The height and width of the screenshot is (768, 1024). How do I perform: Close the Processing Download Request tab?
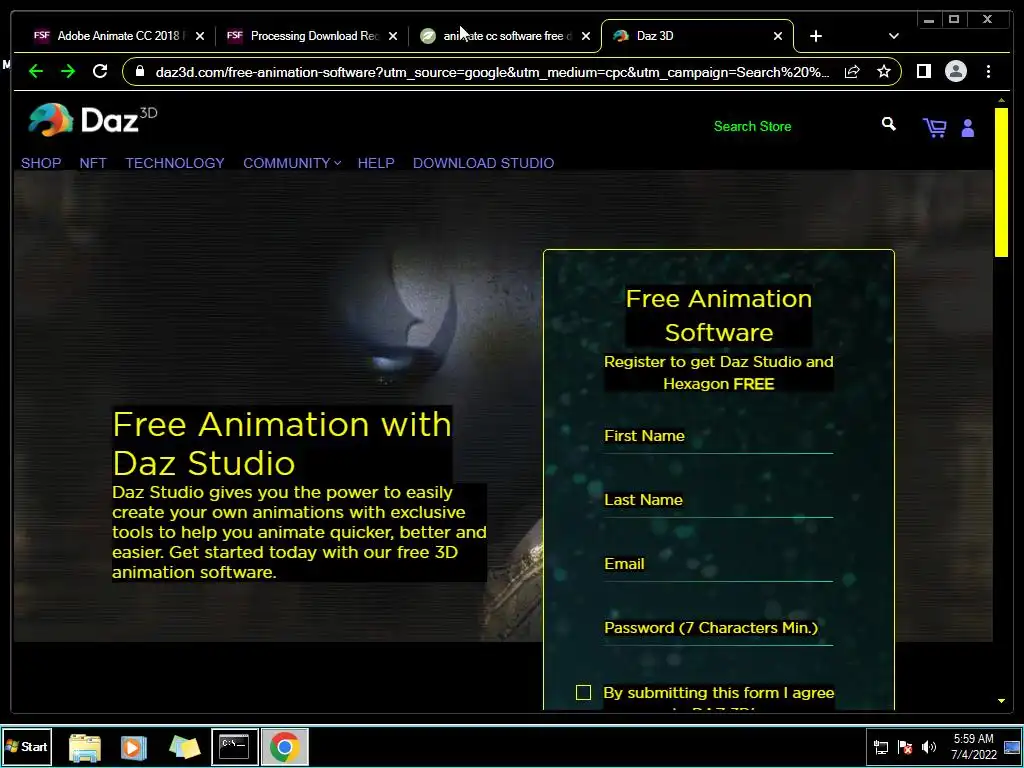(392, 36)
